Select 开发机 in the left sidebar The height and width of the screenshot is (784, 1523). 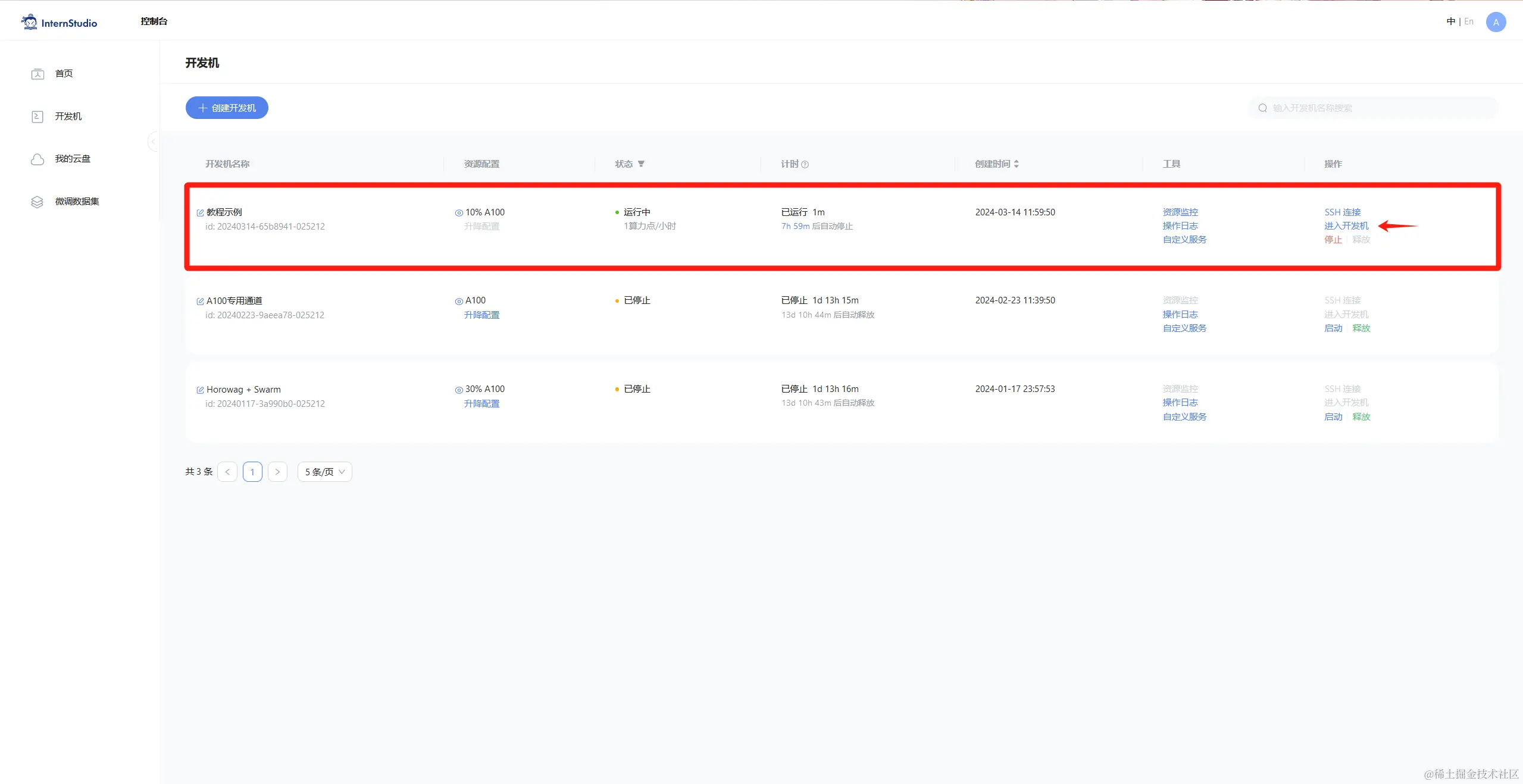pos(68,117)
